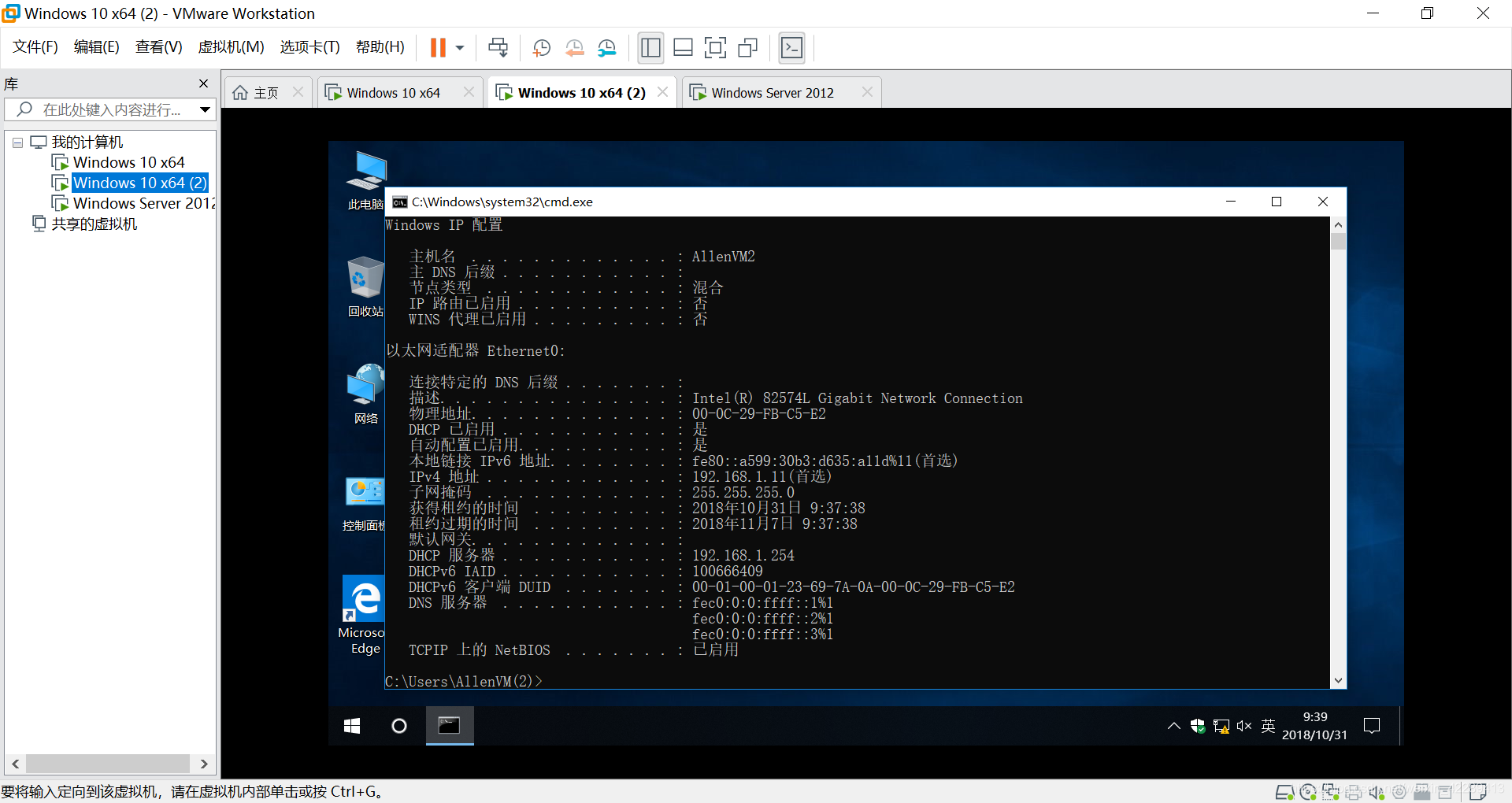Show hidden tray icons chevron
Viewport: 1512px width, 803px height.
point(1174,726)
